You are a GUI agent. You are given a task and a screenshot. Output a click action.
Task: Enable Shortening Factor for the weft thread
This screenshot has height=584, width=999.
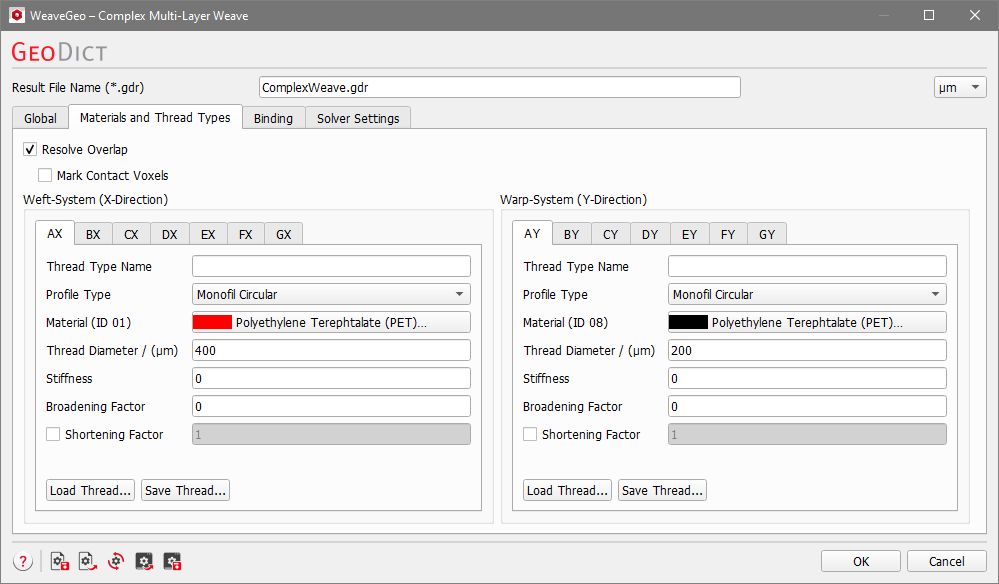[53, 435]
